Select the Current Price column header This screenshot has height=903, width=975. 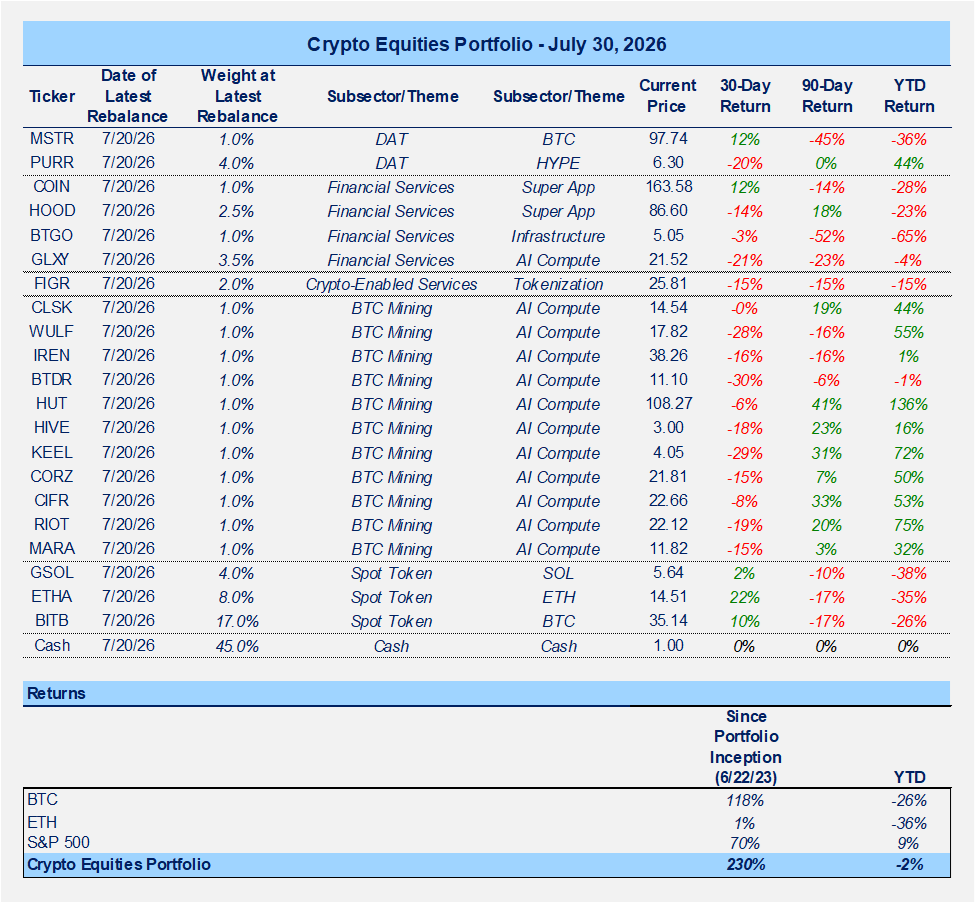tap(667, 96)
